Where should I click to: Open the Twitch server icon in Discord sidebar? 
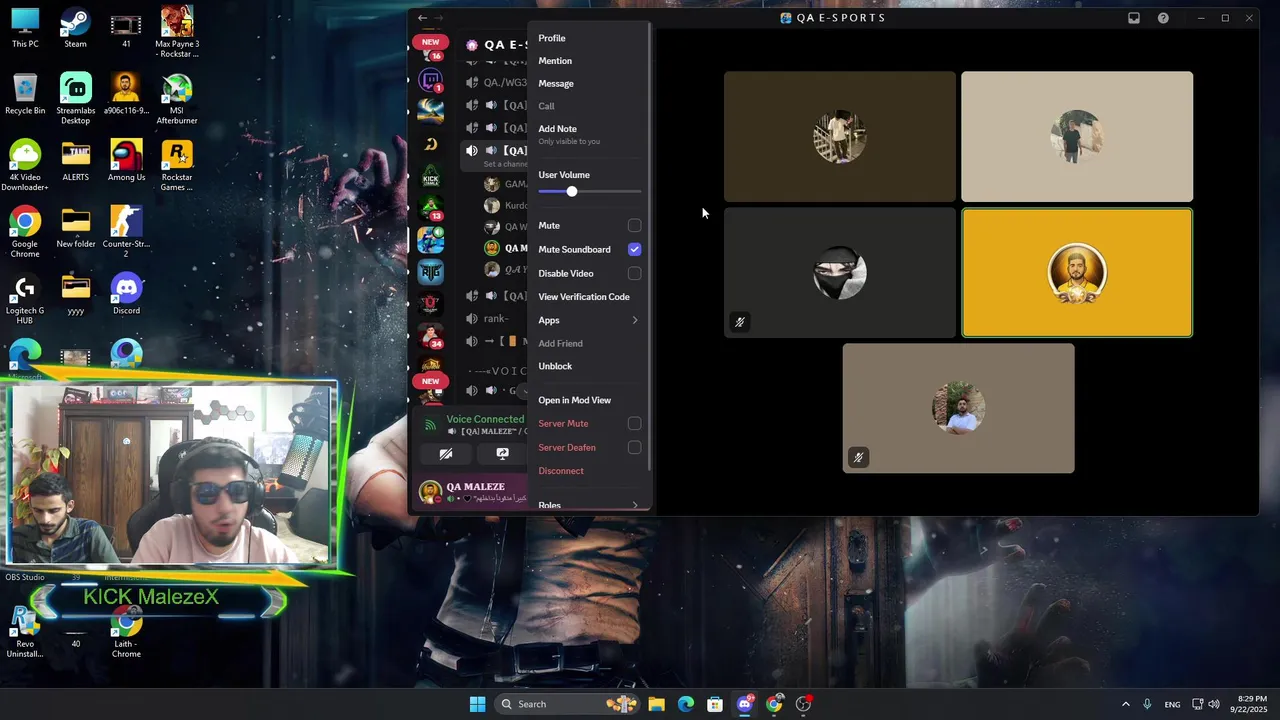[431, 80]
